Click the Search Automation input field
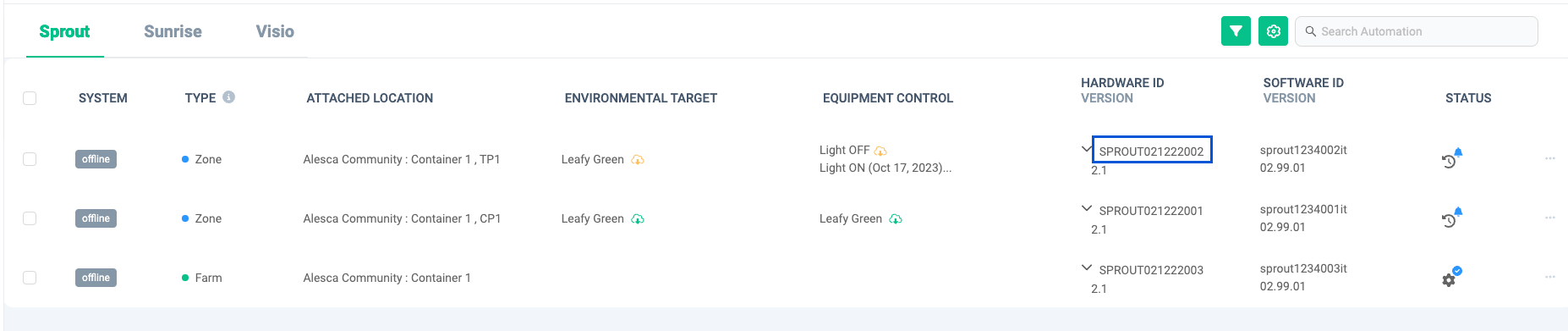Screen dimensions: 1568x331 (x=1417, y=31)
